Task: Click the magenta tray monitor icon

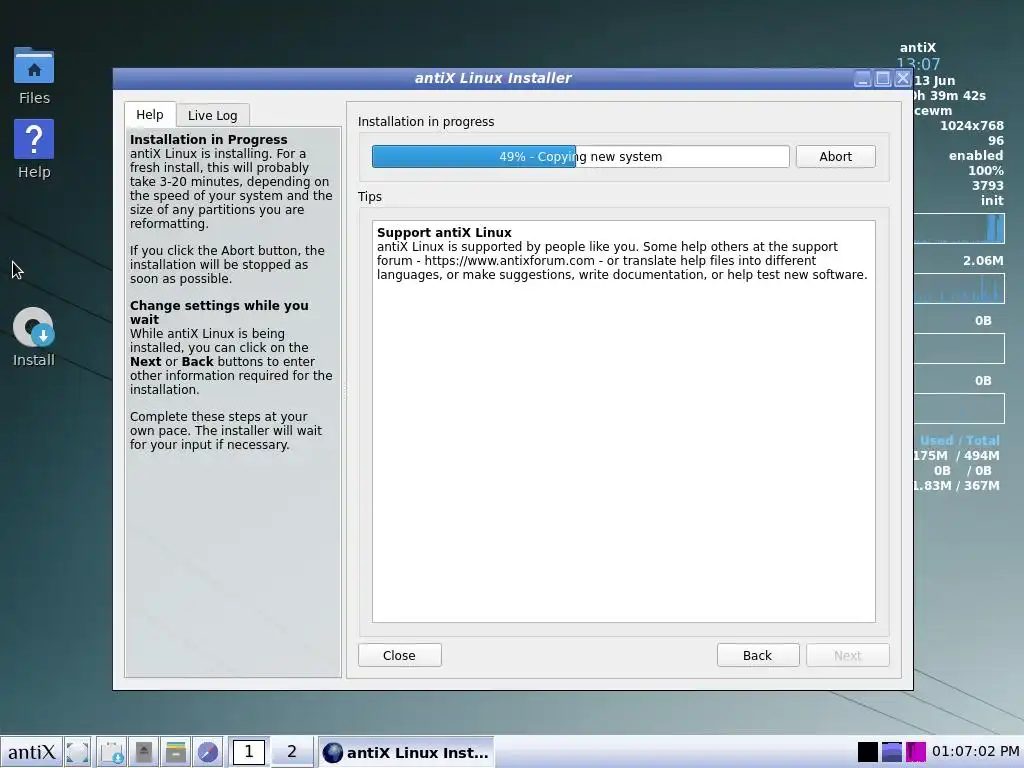Action: pyautogui.click(x=916, y=752)
